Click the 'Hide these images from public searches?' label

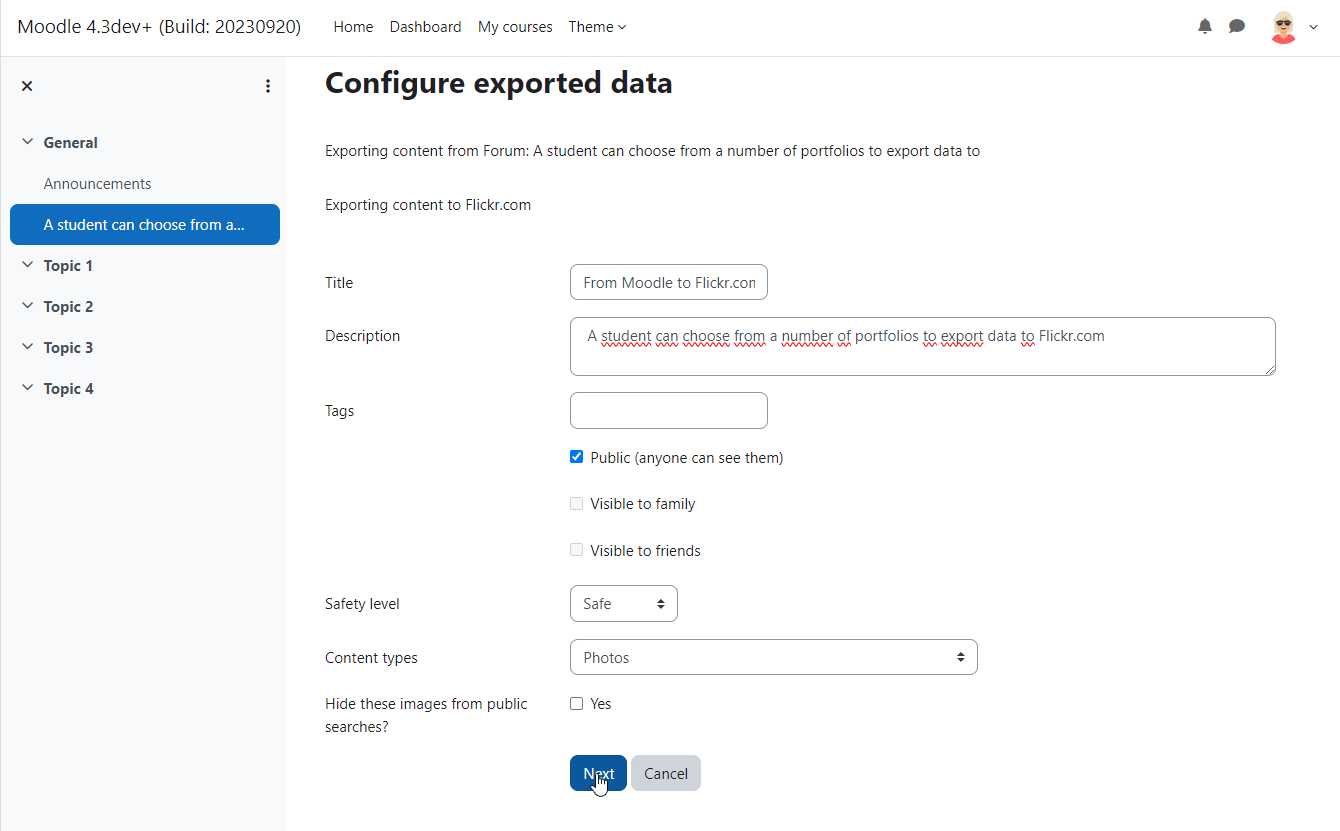[426, 715]
